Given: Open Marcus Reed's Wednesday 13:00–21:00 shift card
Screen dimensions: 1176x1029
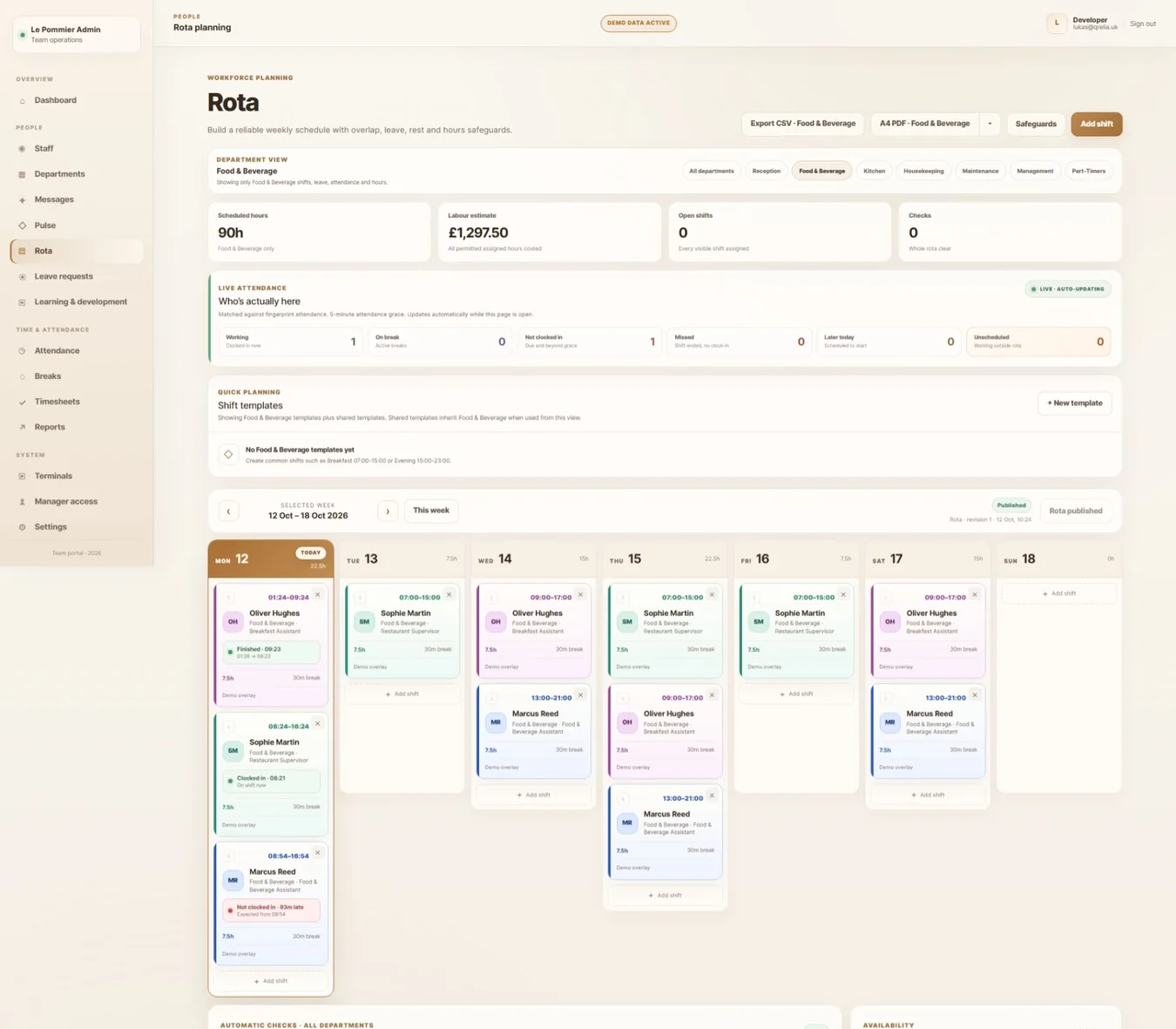Looking at the screenshot, I should coord(532,730).
